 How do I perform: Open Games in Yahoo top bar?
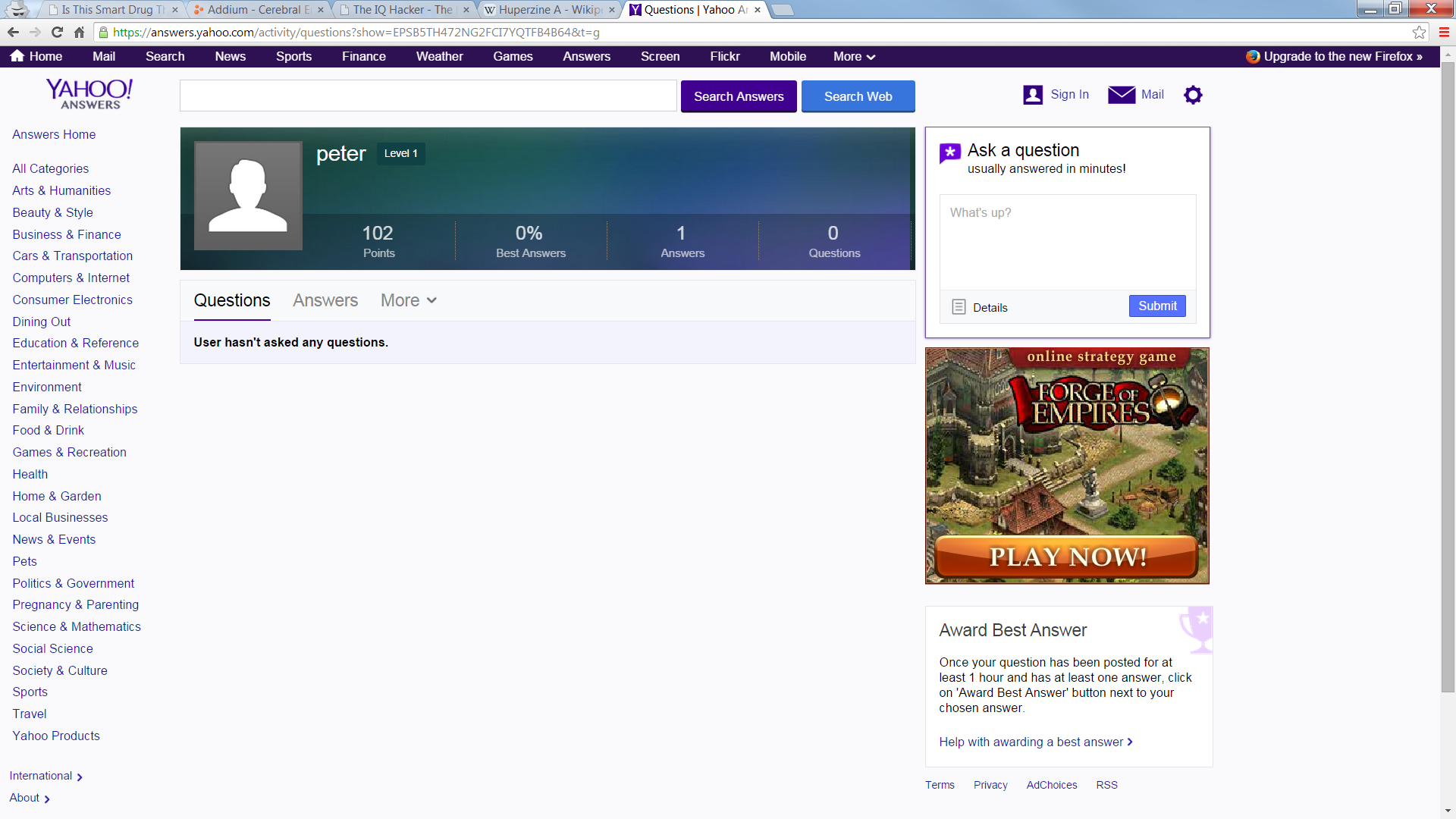[513, 57]
